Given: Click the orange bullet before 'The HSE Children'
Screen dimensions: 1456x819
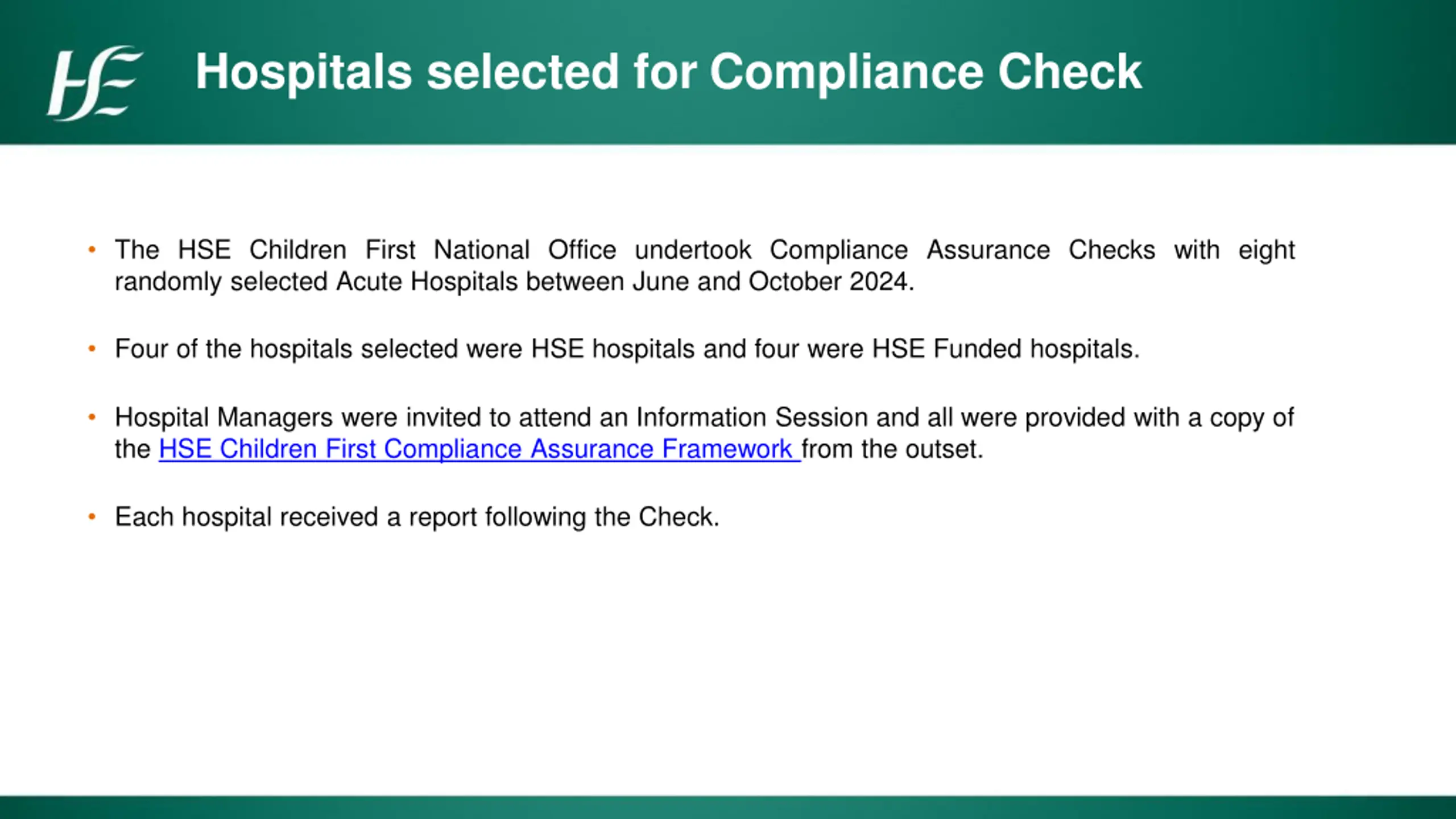Looking at the screenshot, I should click(92, 250).
